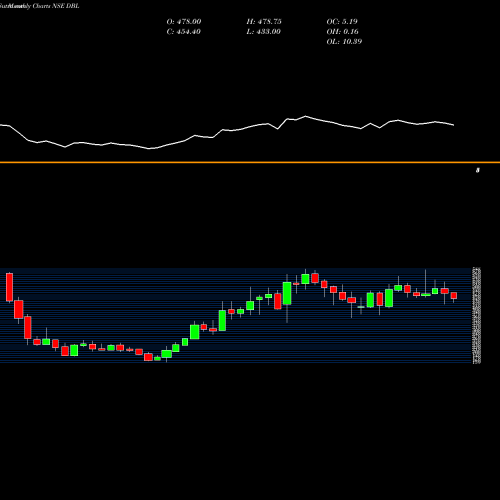Viewport: 500px width, 500px height.
Task: Click the close price value C: 454.40
Action: (184, 32)
